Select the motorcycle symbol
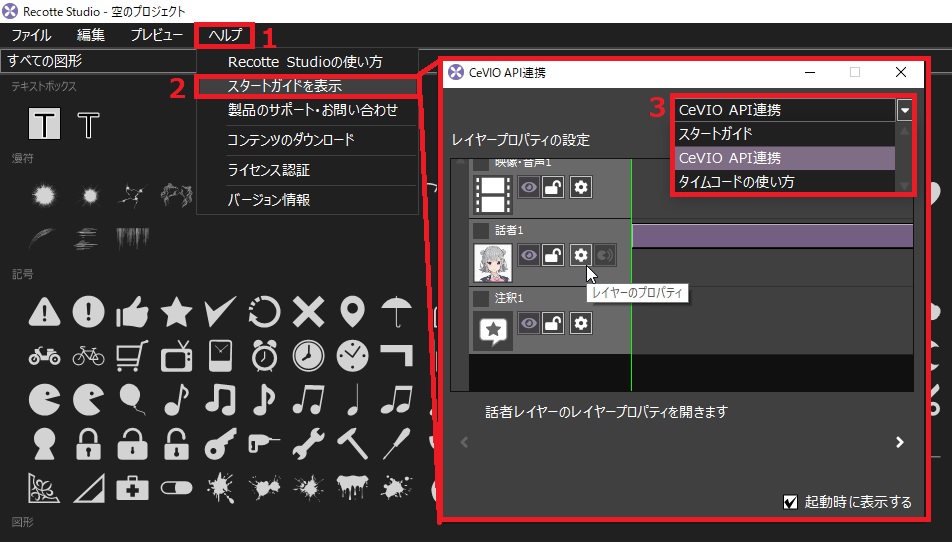952x542 pixels. [x=44, y=356]
